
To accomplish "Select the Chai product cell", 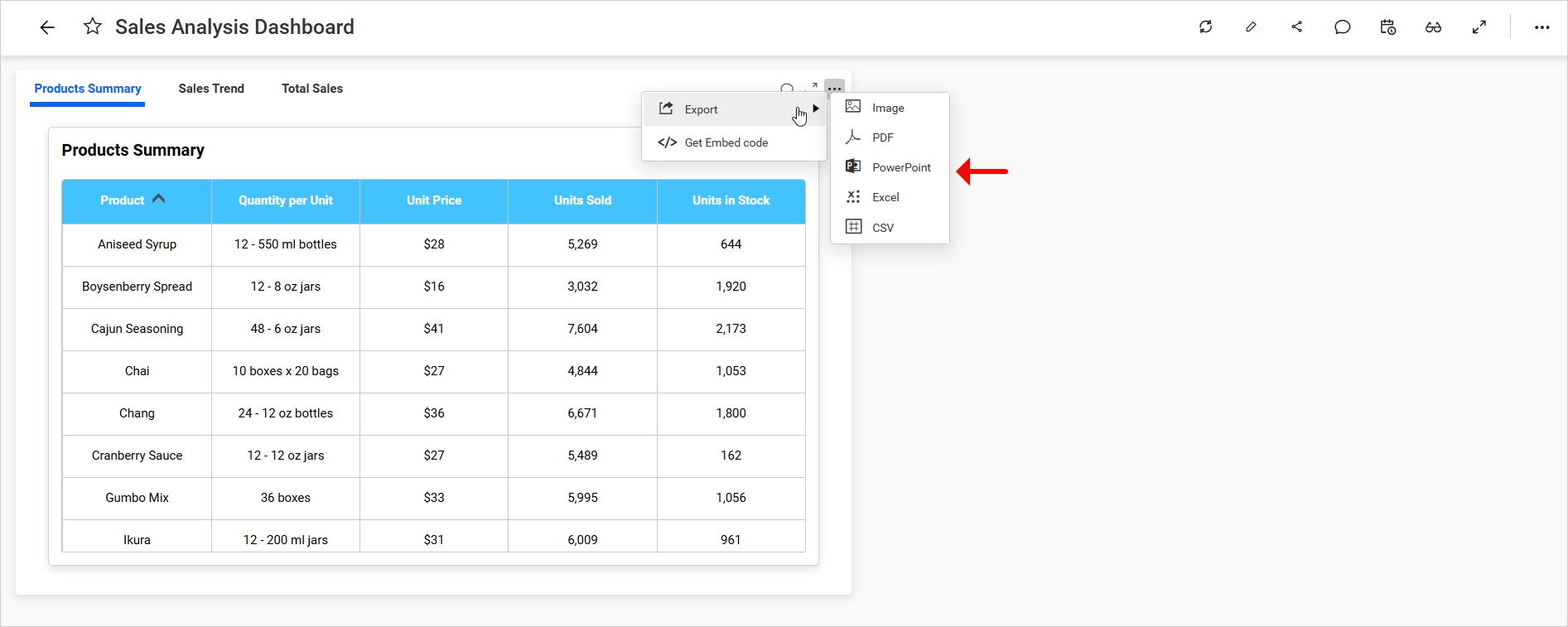I will (x=137, y=371).
